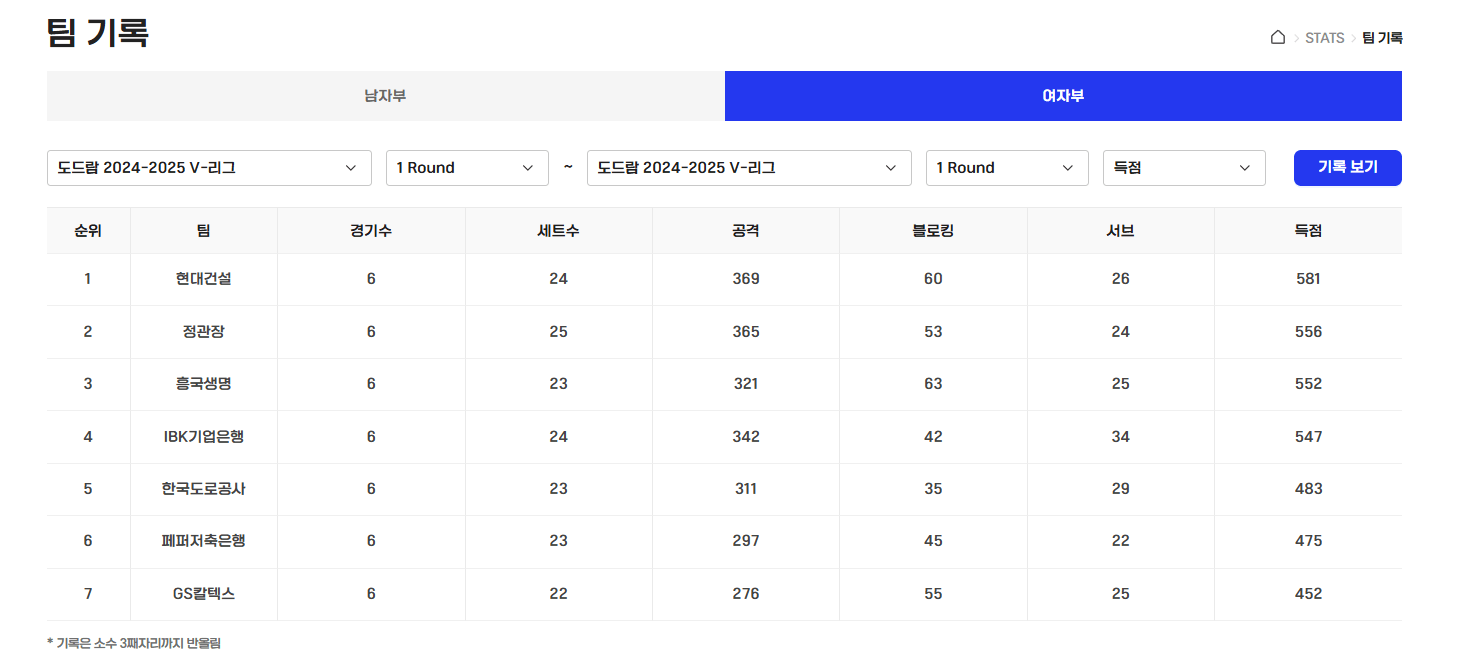Click GS칼텍스's 세트수 value 22
This screenshot has height=659, width=1463.
[558, 594]
